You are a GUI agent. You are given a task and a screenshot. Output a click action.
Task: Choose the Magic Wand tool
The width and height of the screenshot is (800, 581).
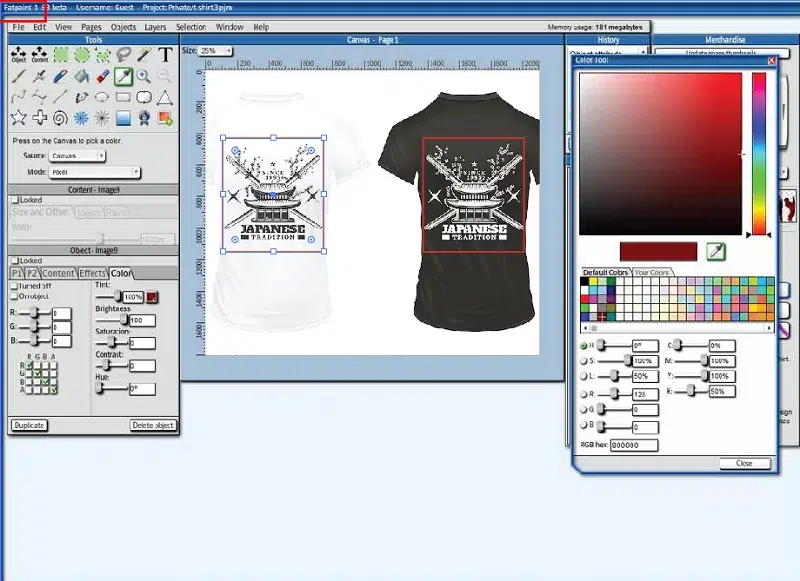144,54
